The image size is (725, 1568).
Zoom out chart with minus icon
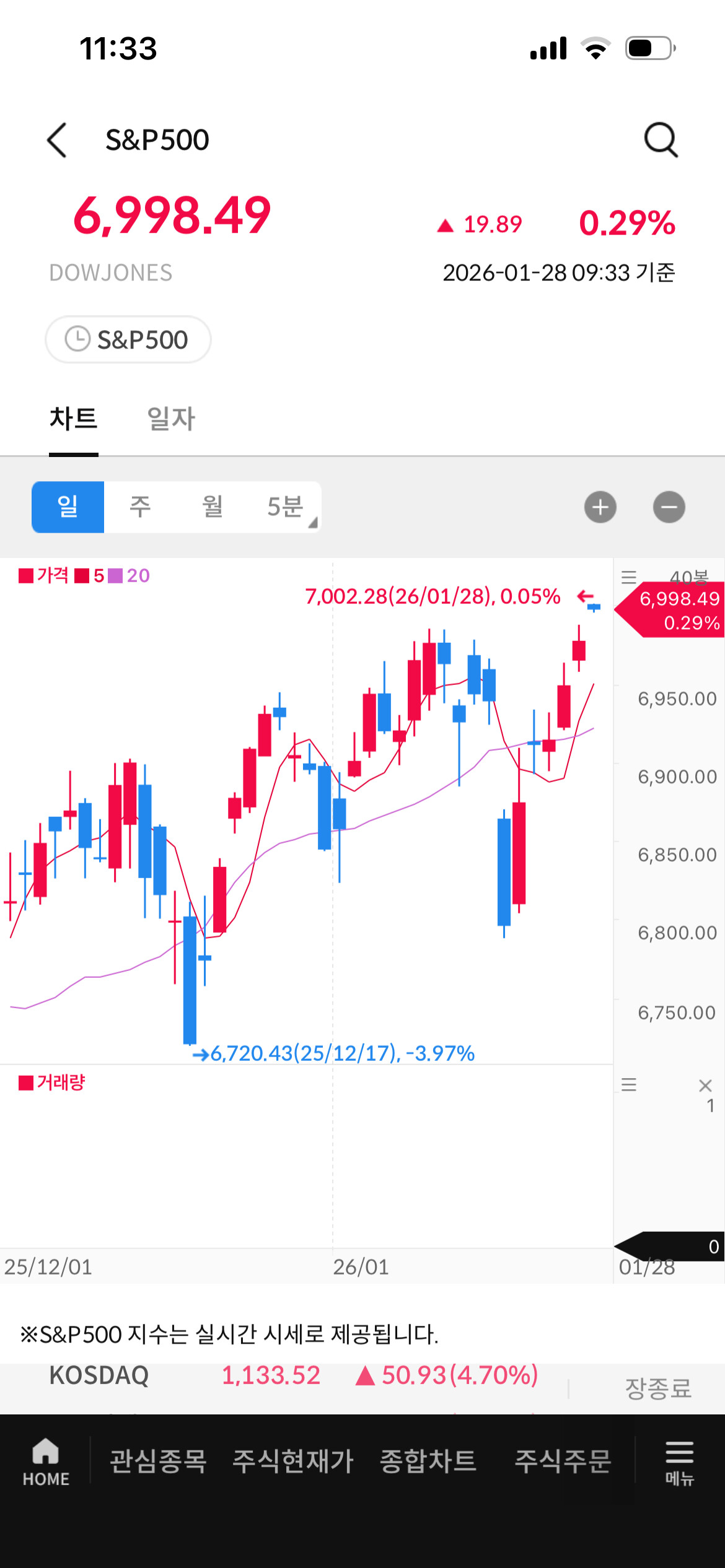click(x=669, y=508)
